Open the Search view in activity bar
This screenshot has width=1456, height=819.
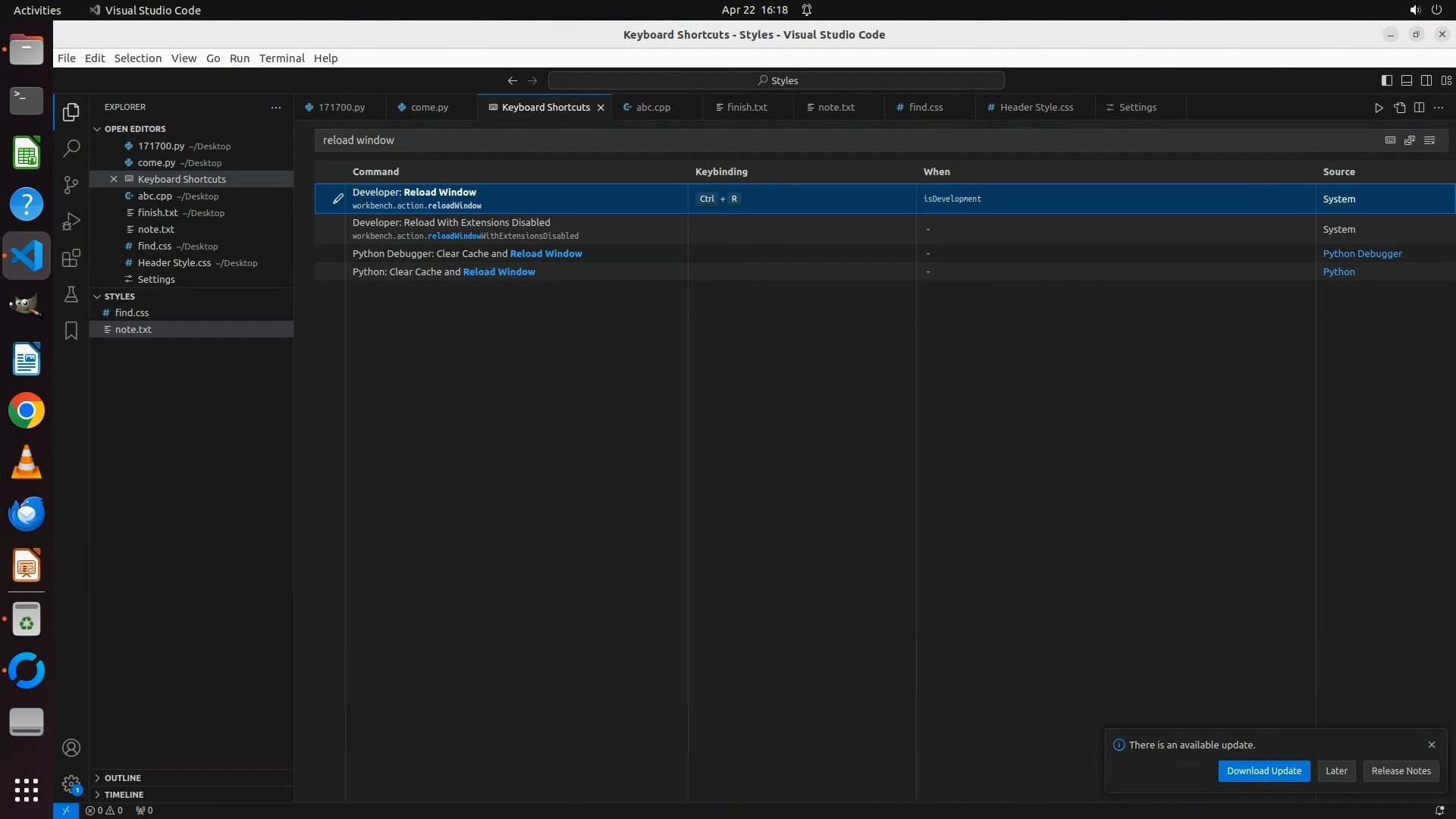pyautogui.click(x=71, y=149)
